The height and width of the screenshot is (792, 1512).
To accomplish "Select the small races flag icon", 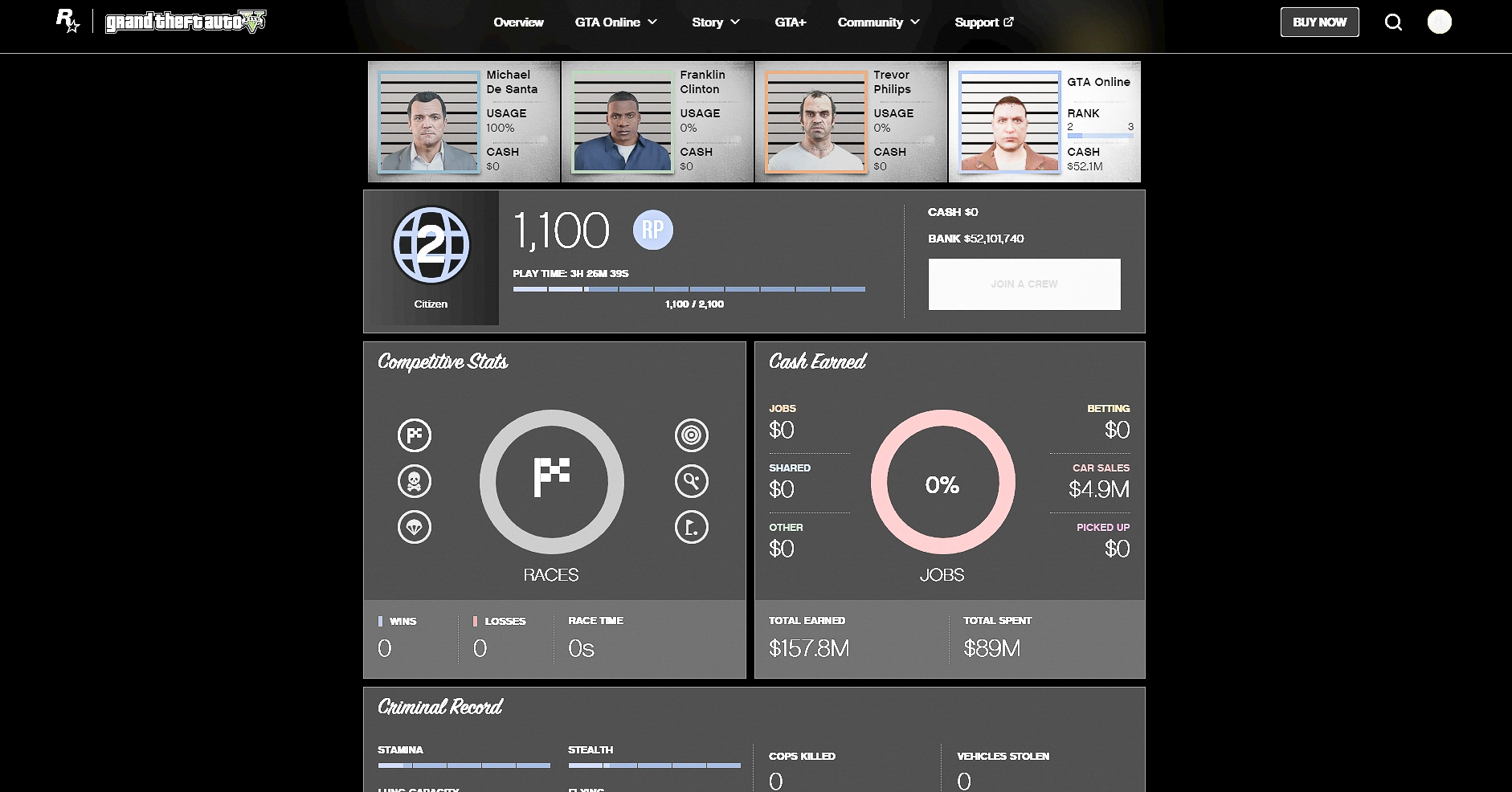I will pos(415,435).
